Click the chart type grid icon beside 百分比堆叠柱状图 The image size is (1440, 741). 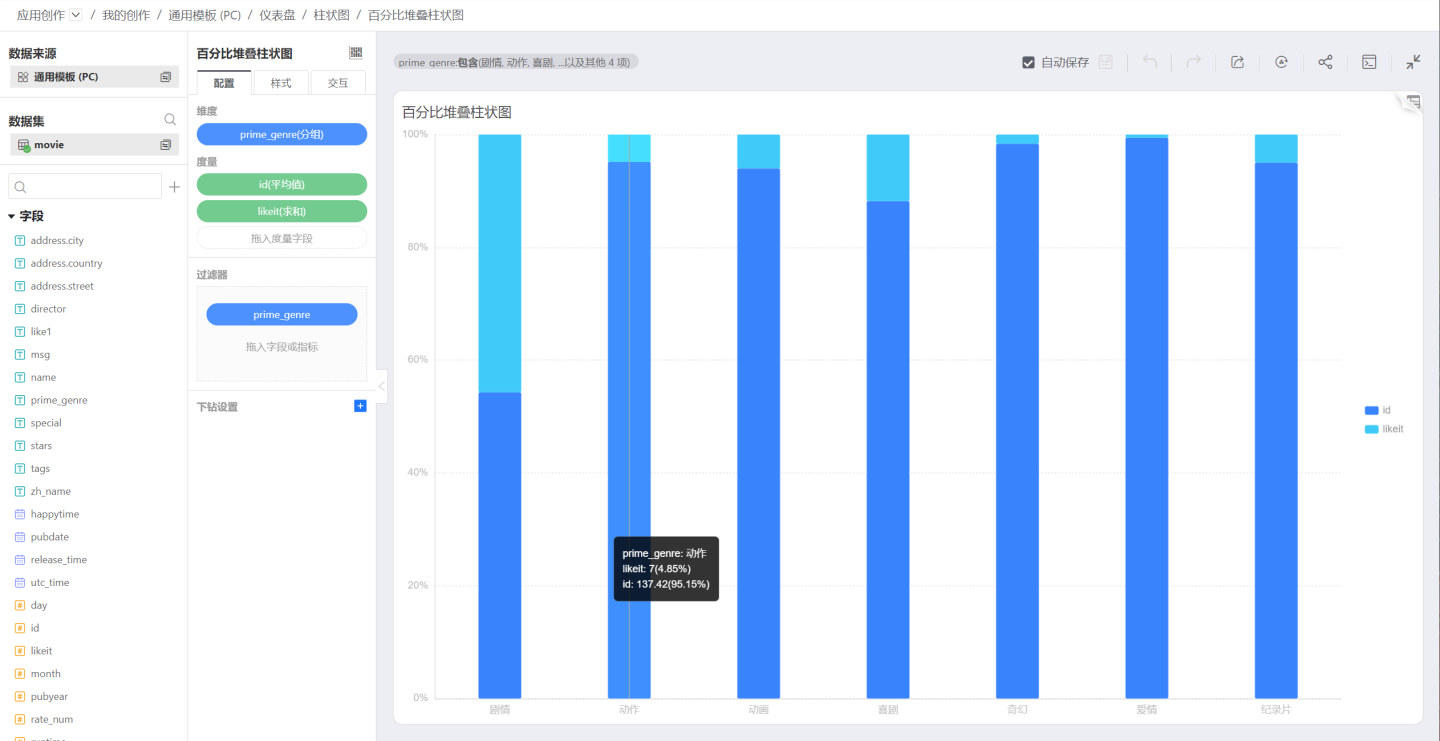(356, 53)
